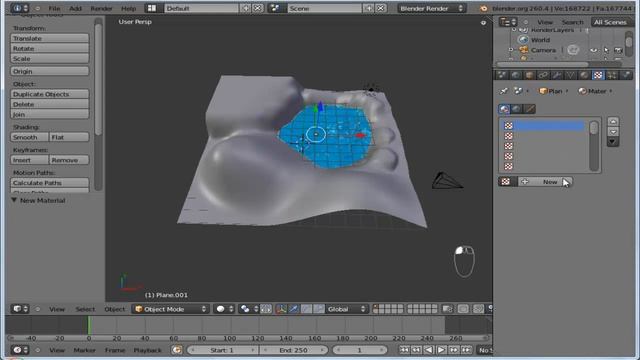Add a new scene with plus button

(x=369, y=8)
